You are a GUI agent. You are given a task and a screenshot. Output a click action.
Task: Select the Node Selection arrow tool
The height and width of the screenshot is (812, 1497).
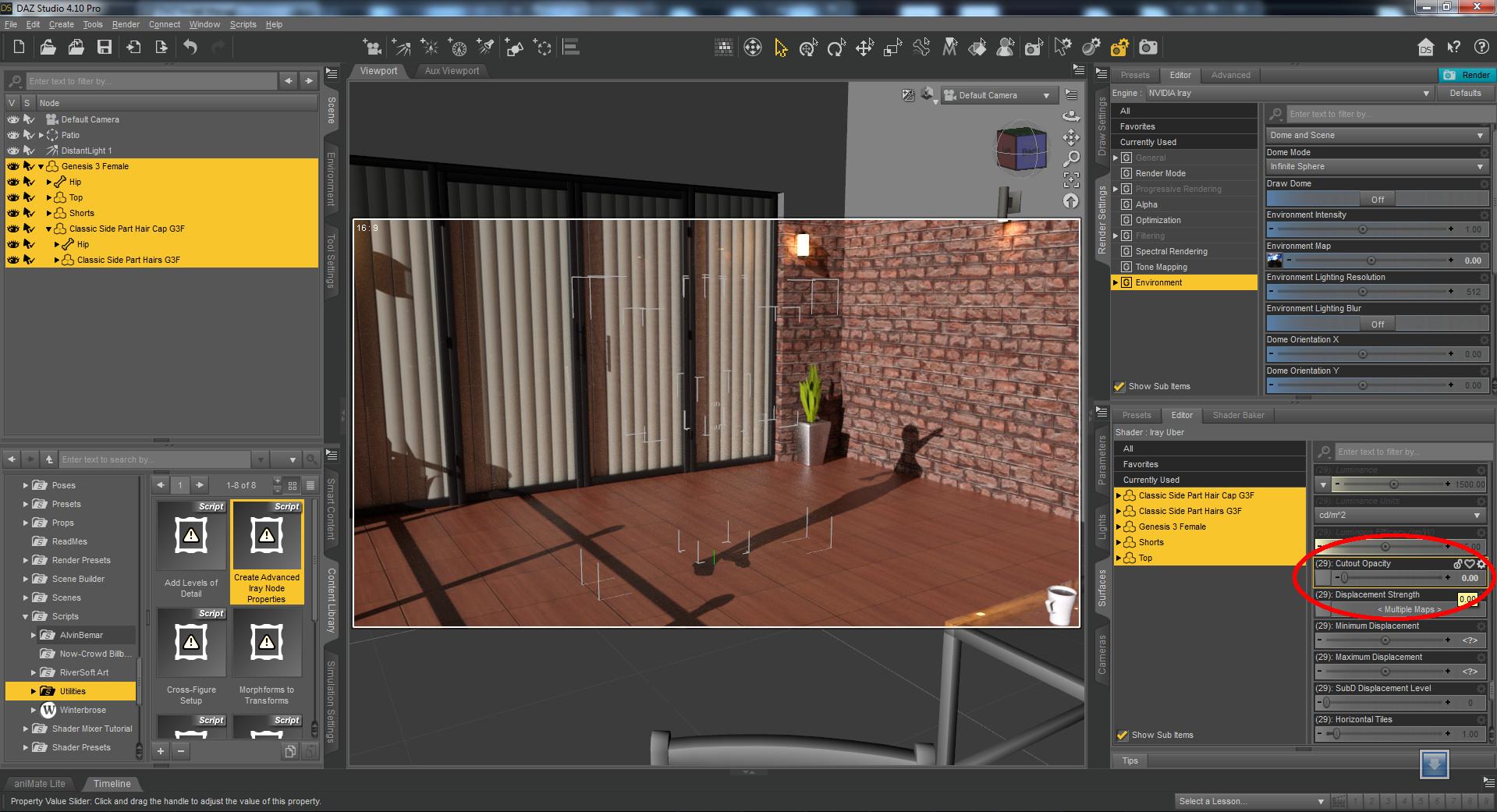(x=781, y=48)
